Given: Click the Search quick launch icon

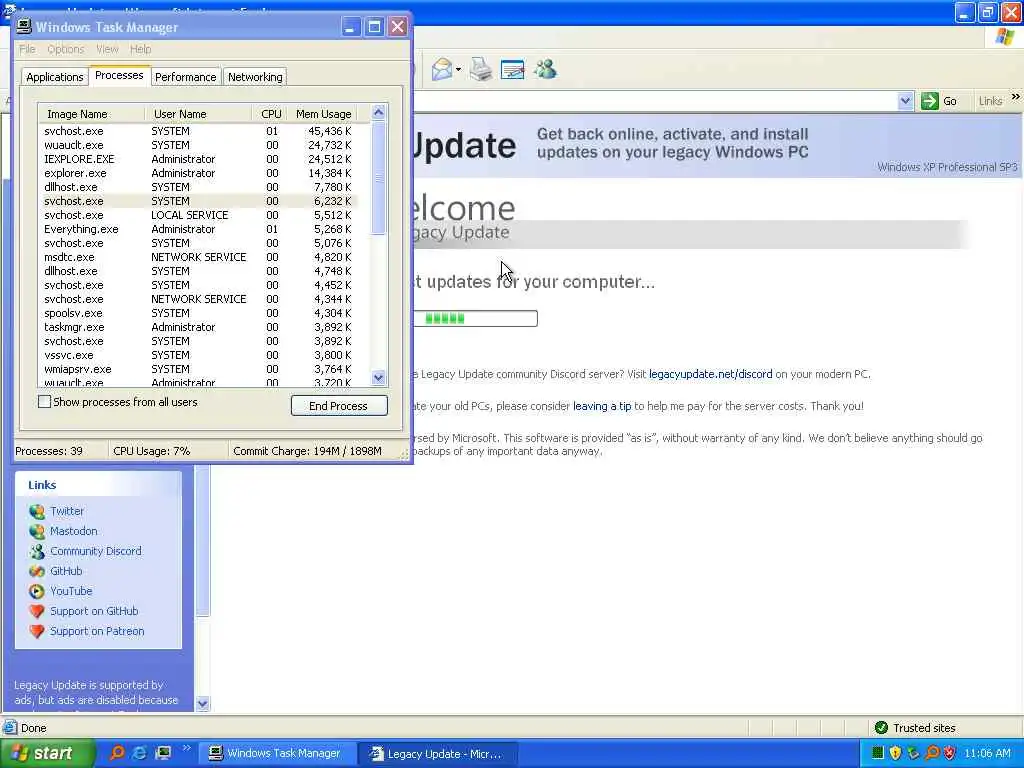Looking at the screenshot, I should click(117, 753).
